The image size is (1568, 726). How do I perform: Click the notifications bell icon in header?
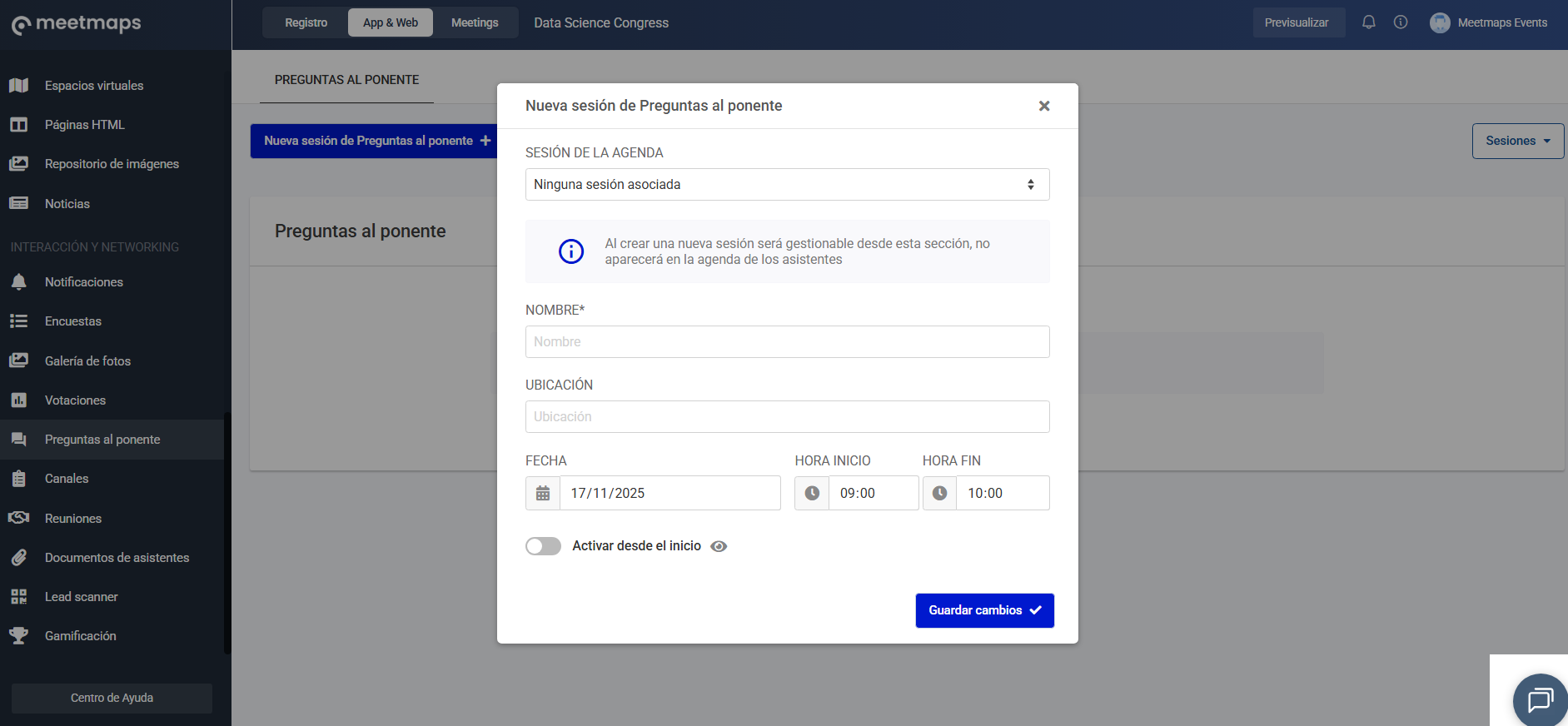pyautogui.click(x=1368, y=22)
